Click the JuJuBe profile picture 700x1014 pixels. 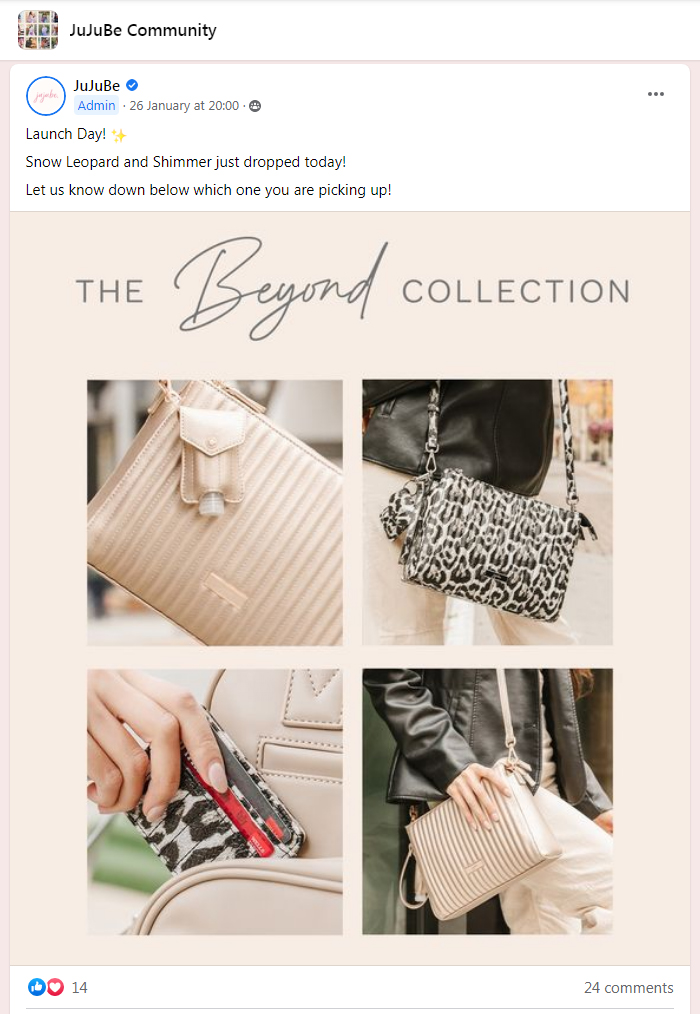point(46,96)
